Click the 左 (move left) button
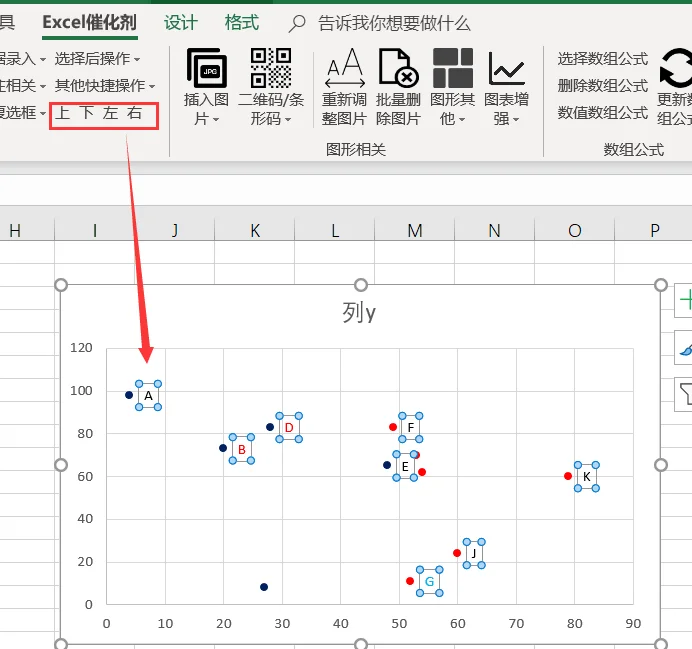 (110, 113)
